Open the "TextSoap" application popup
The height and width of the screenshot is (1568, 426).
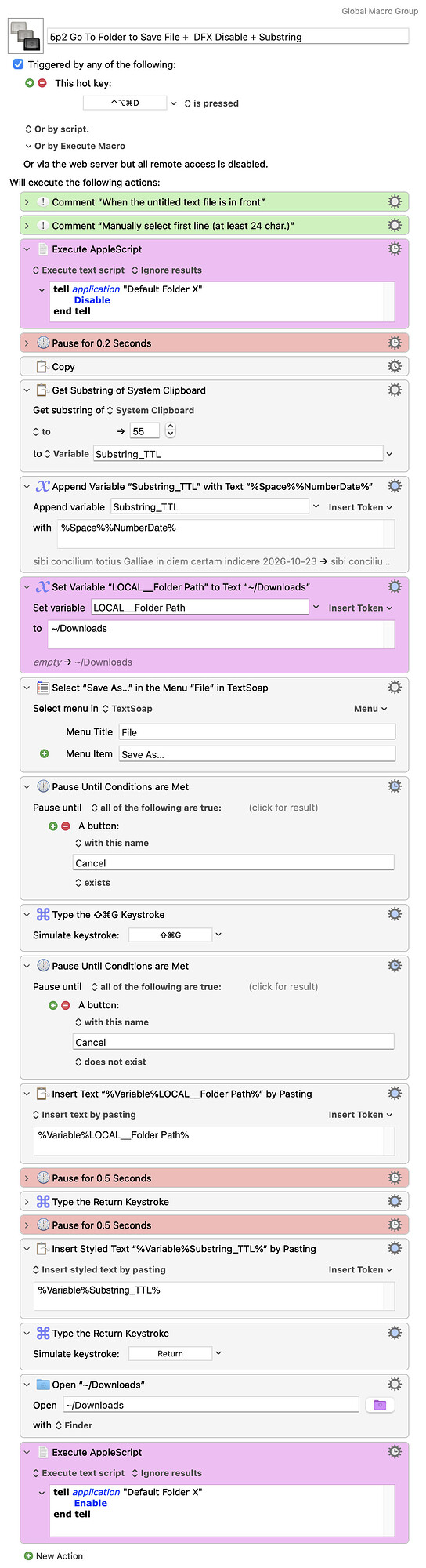click(127, 709)
